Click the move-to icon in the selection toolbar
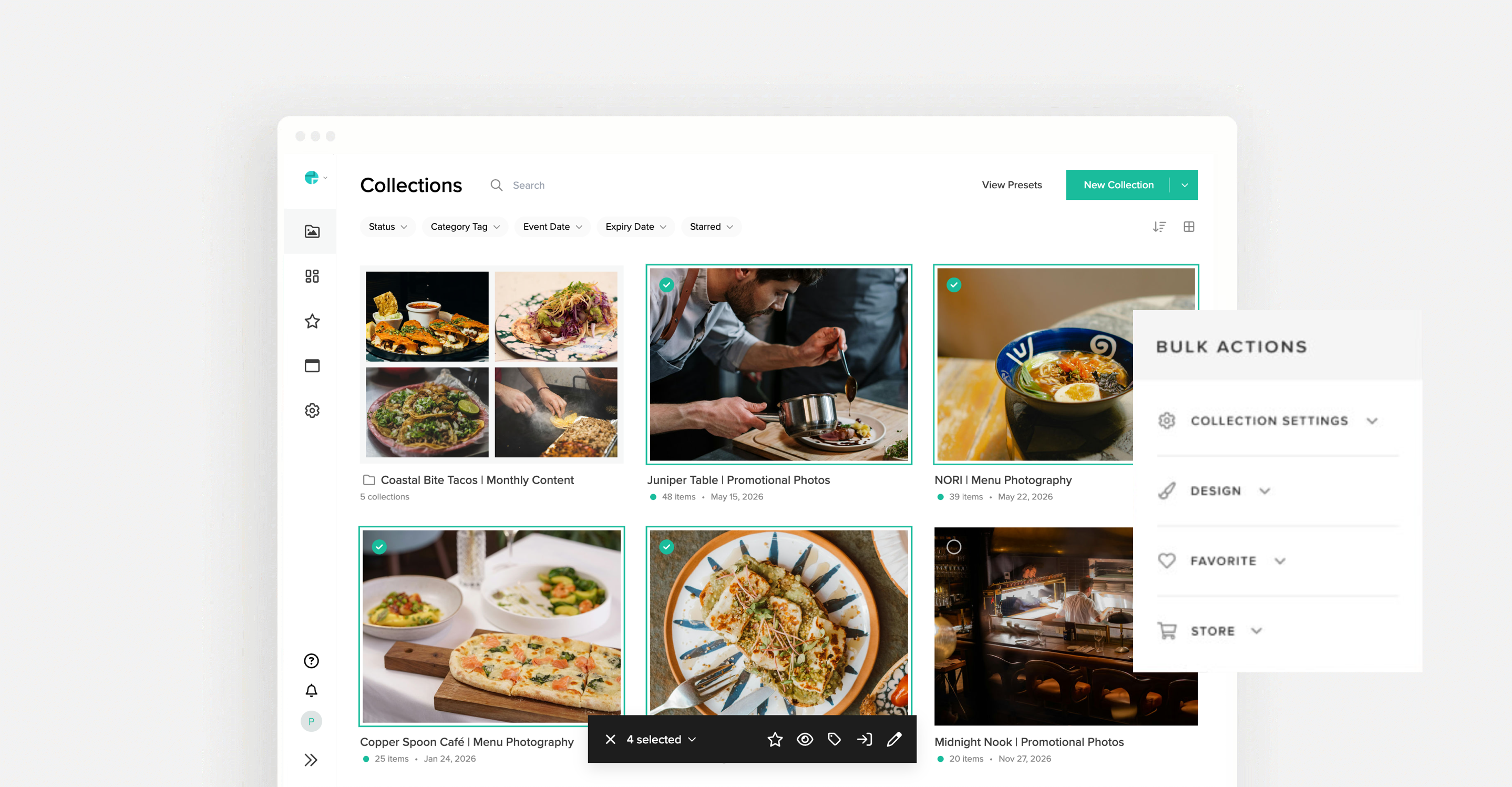1512x787 pixels. (865, 740)
